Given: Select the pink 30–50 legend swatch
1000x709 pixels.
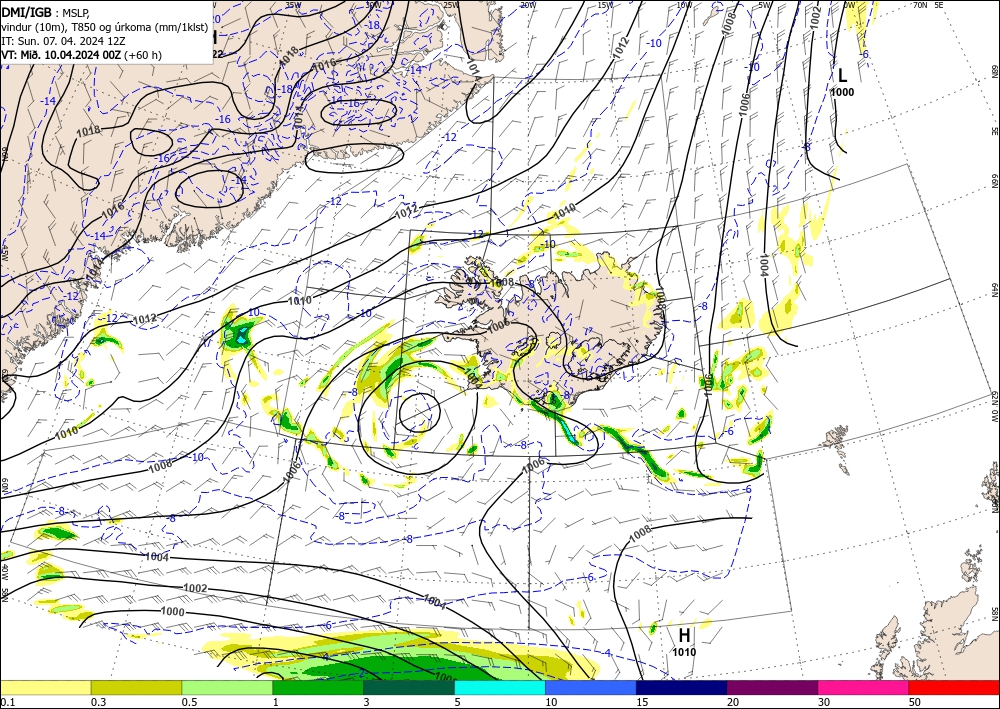Looking at the screenshot, I should point(864,687).
